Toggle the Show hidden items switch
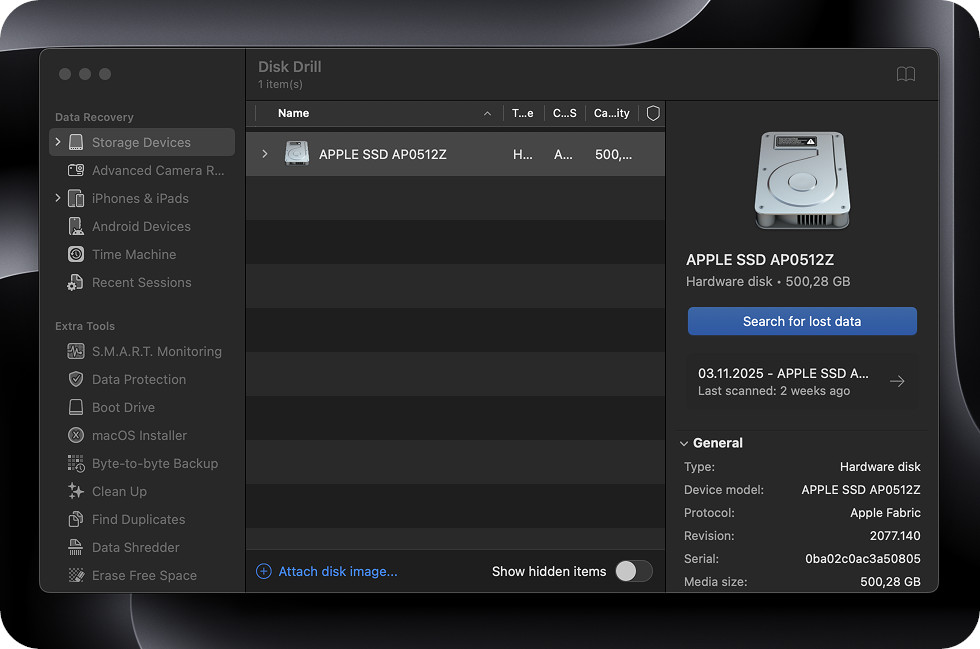The image size is (980, 649). pyautogui.click(x=633, y=571)
